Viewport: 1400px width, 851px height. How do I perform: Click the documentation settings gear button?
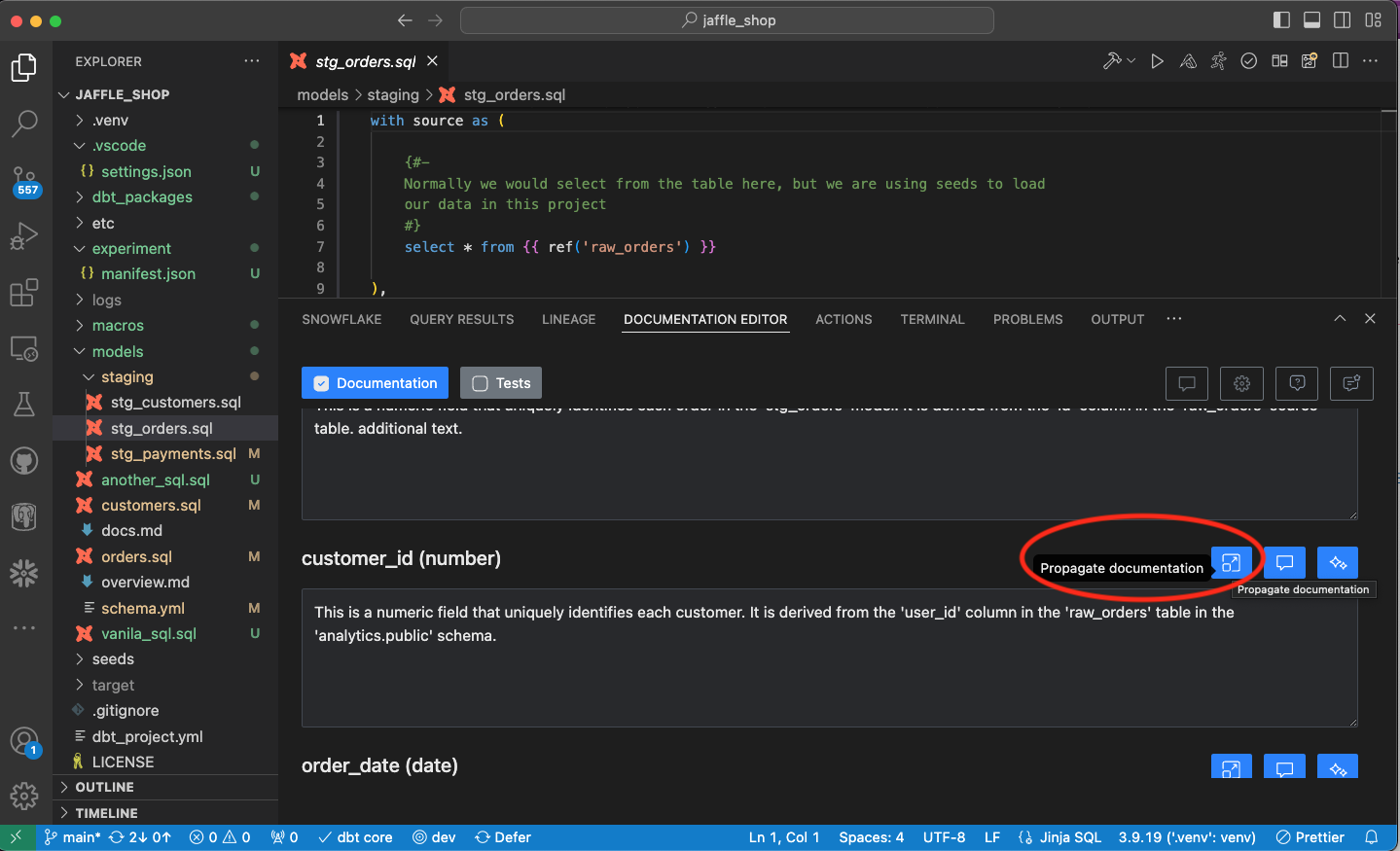[x=1242, y=383]
